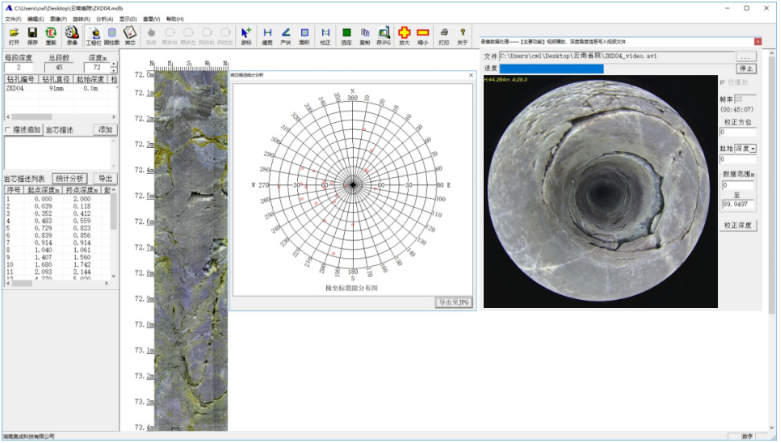Click the 存JPG save-as-JPG icon
The width and height of the screenshot is (781, 443).
click(384, 34)
